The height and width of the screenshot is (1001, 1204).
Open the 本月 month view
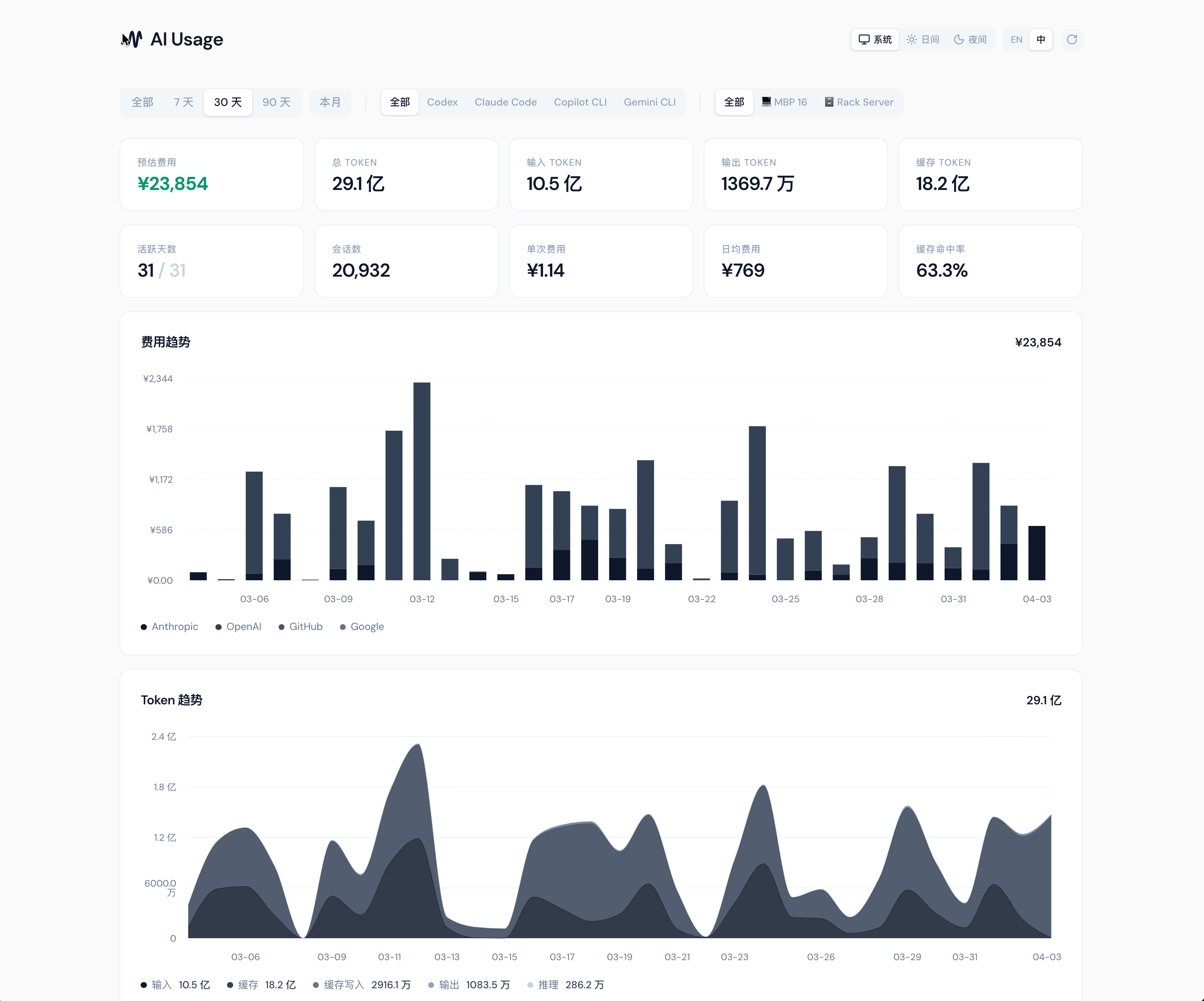coord(331,102)
